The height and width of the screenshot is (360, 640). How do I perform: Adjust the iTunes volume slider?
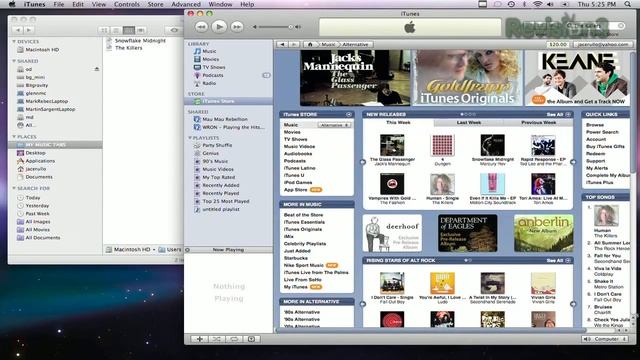point(276,27)
